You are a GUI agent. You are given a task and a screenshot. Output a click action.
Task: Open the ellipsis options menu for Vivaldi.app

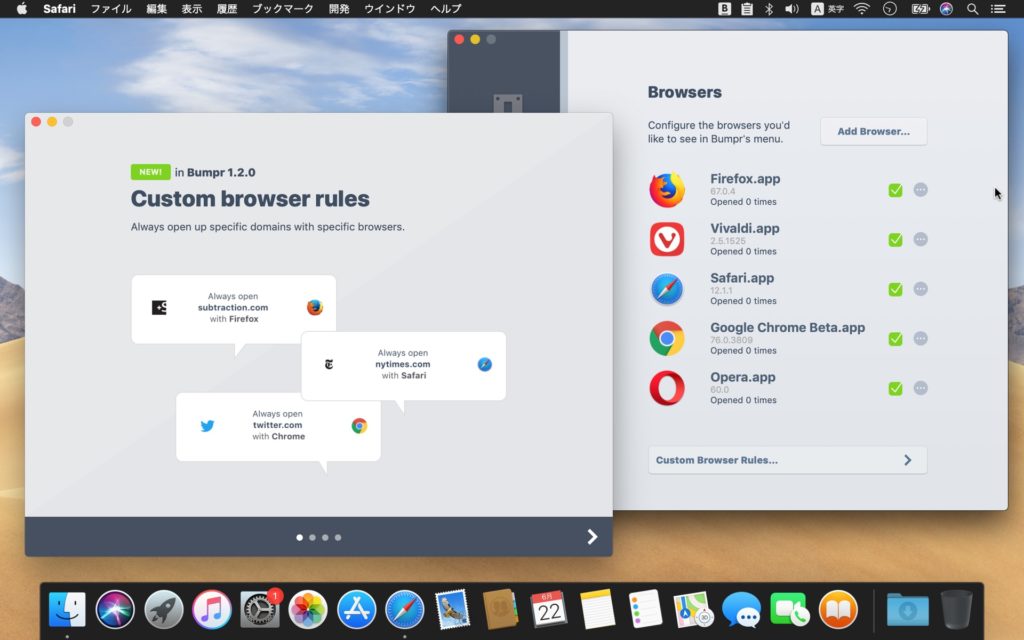tap(921, 239)
